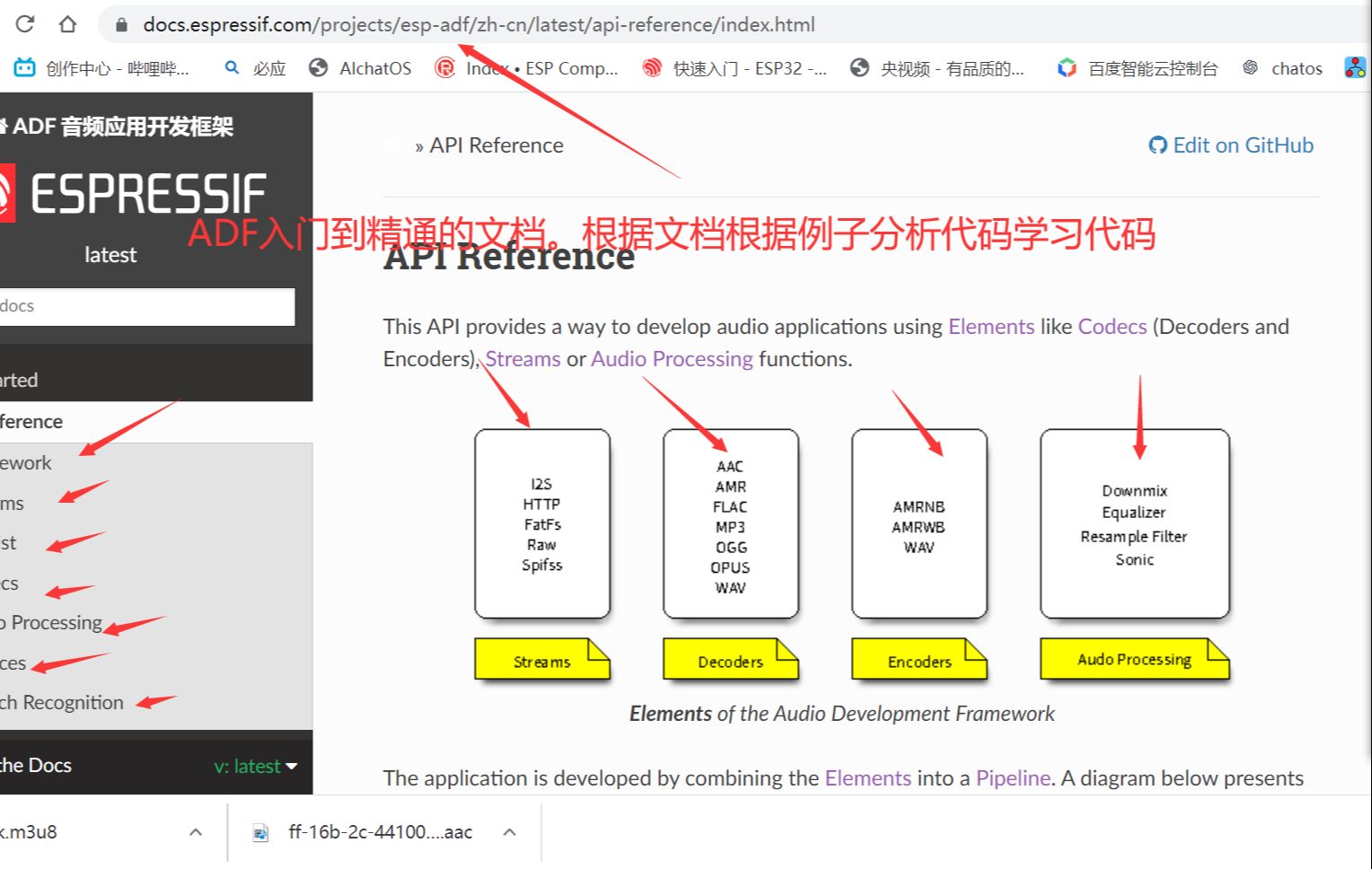1372x869 pixels.
Task: Expand the Read the Docs version panel
Action: pos(156,766)
